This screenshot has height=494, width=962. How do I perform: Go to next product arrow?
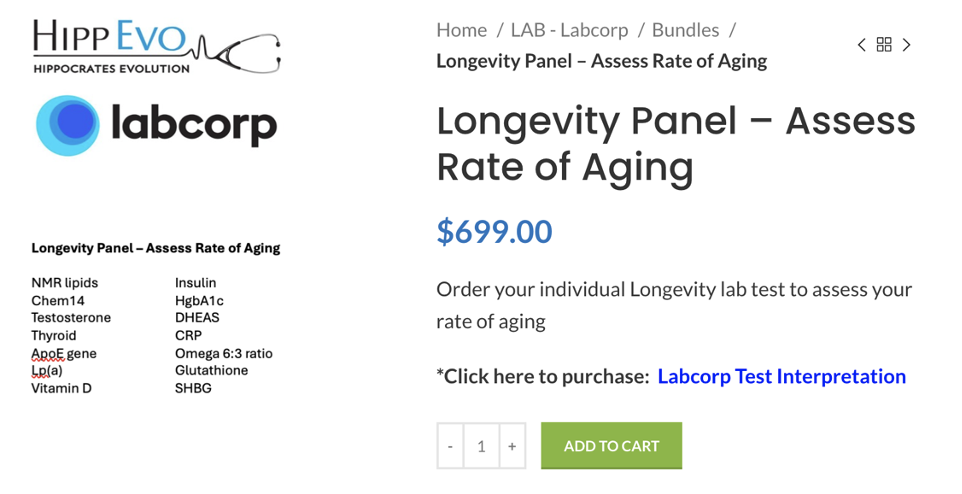click(906, 45)
